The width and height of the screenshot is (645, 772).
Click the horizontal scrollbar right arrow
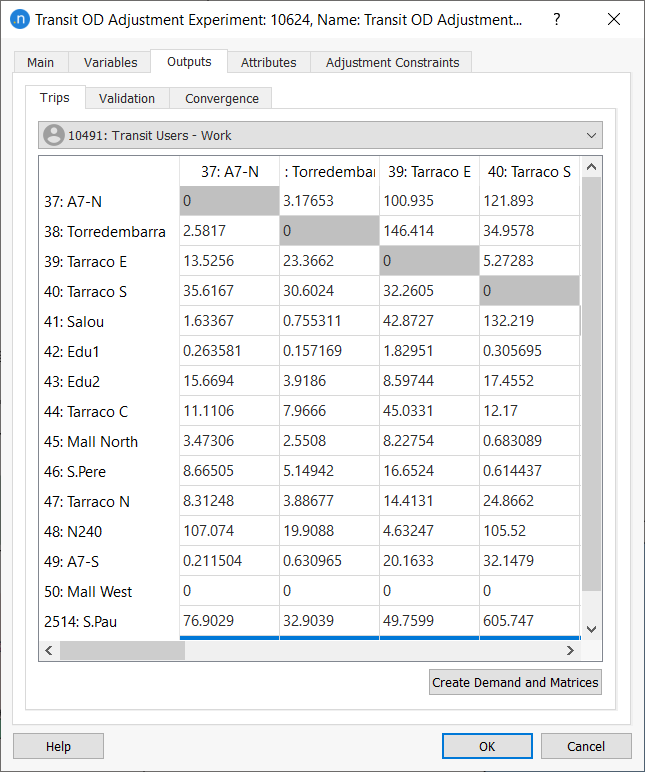click(x=570, y=650)
